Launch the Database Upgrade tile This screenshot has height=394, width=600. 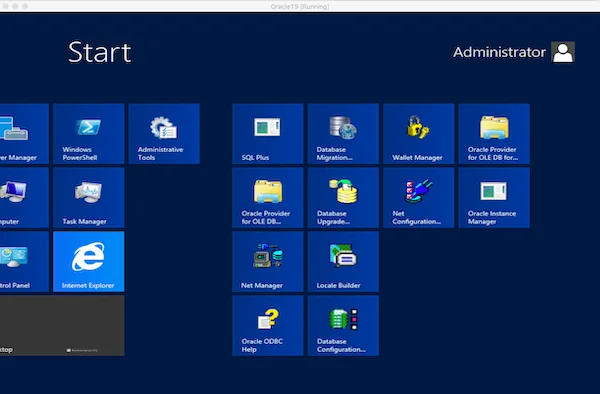[x=343, y=197]
